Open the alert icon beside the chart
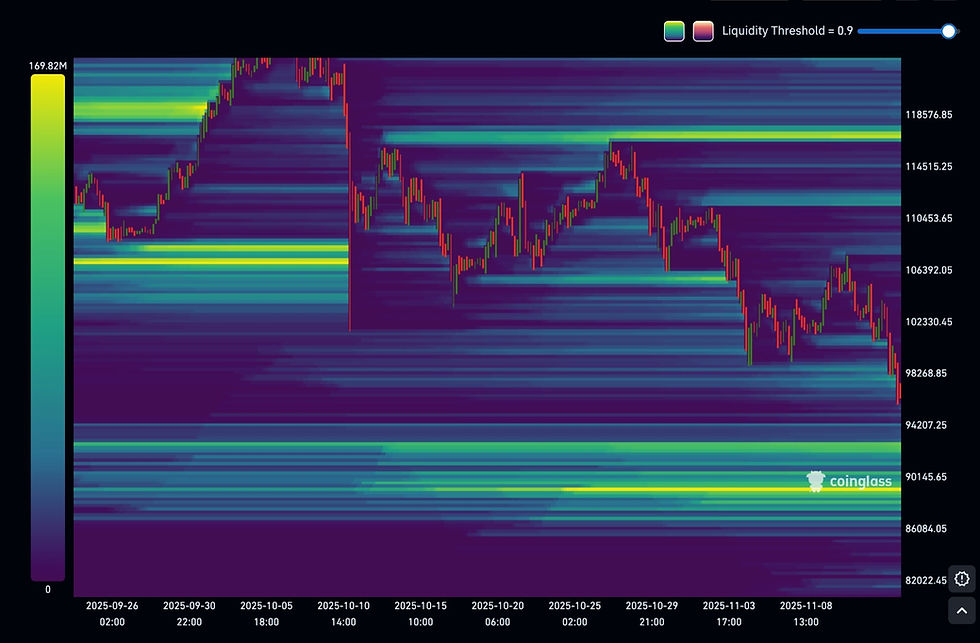The height and width of the screenshot is (643, 980). click(x=962, y=579)
